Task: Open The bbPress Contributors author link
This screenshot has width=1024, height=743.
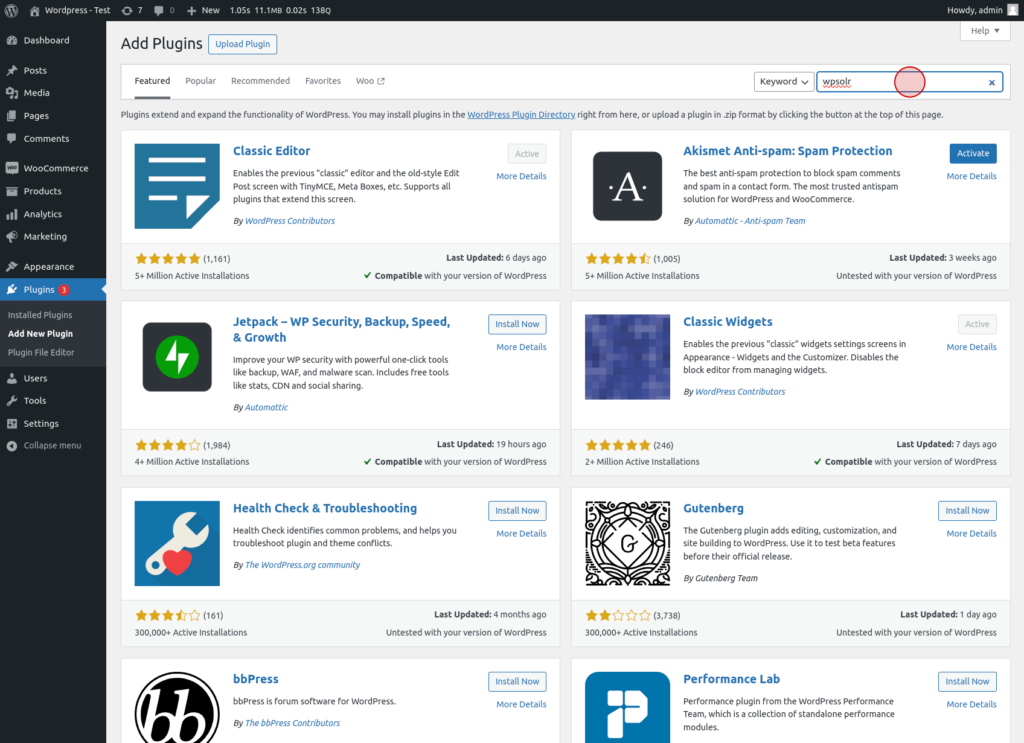Action: point(292,723)
